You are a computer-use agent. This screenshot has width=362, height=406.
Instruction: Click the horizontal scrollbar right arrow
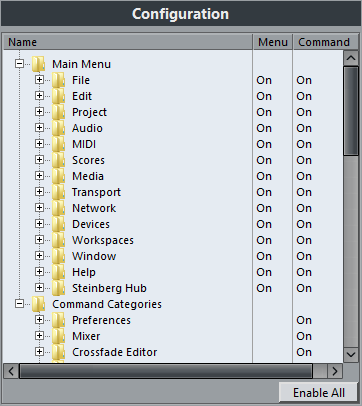click(335, 371)
